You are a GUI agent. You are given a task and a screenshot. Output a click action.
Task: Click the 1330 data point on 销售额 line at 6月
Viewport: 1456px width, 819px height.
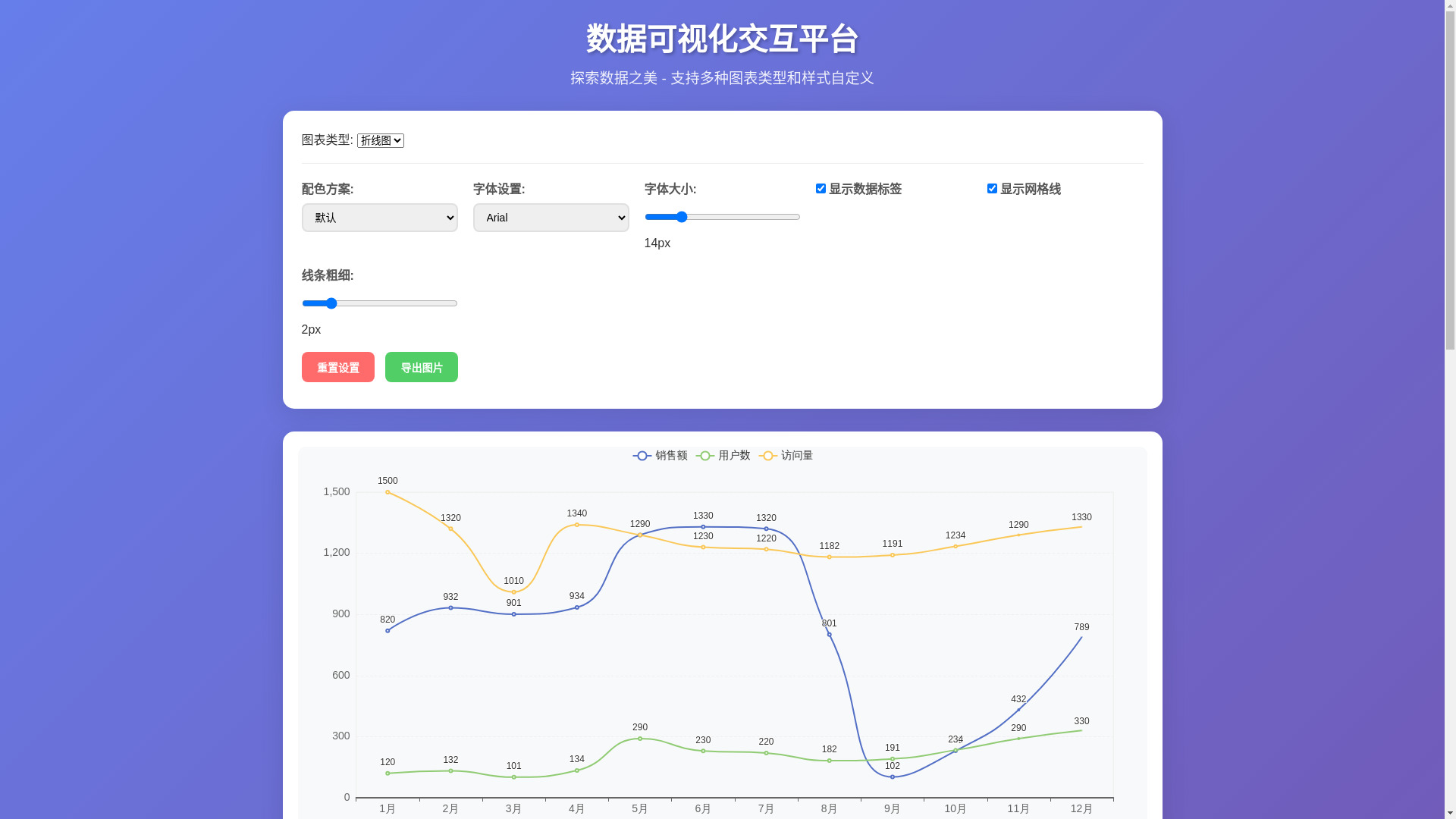pyautogui.click(x=703, y=527)
